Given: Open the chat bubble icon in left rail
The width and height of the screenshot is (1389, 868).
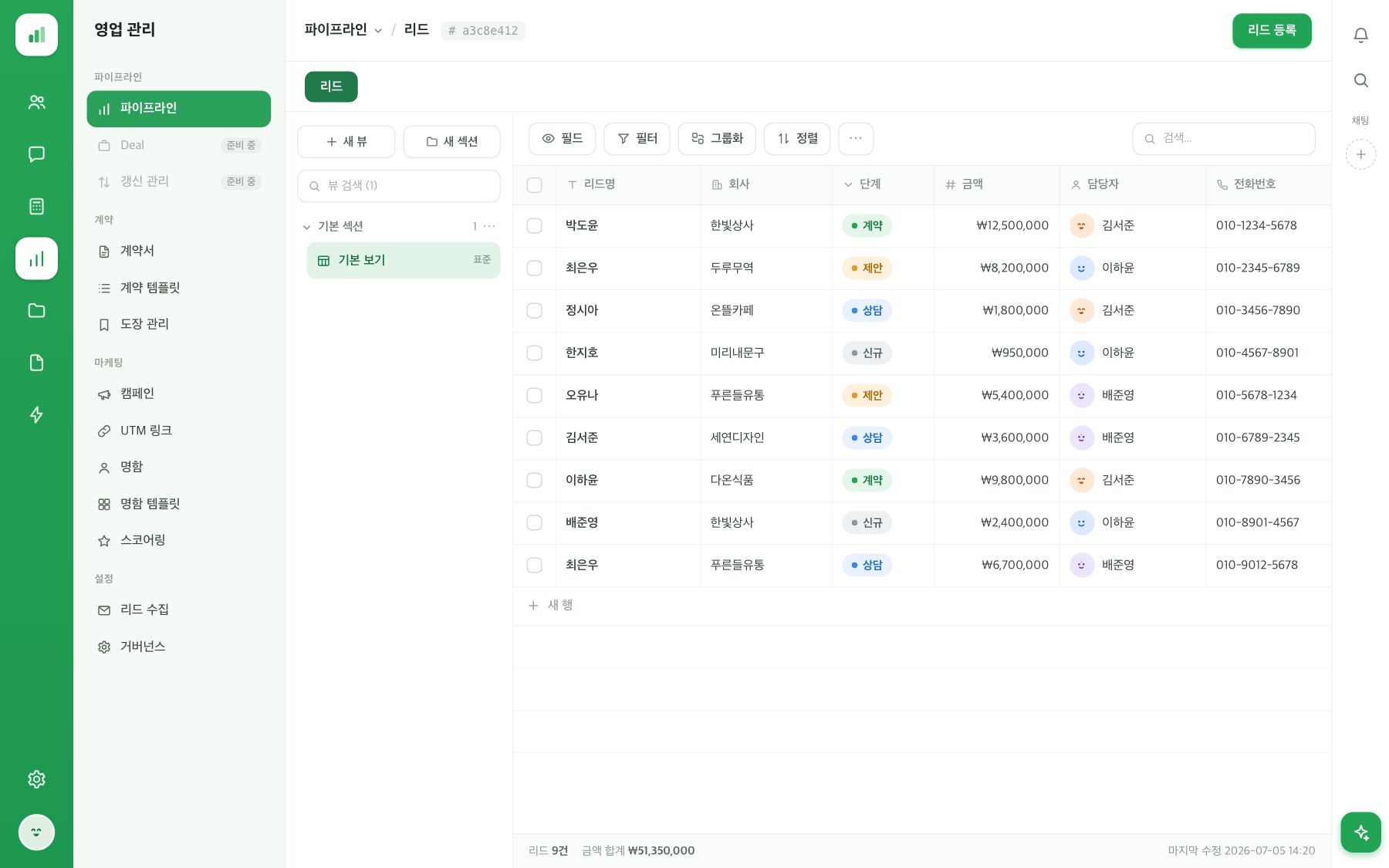Looking at the screenshot, I should coord(36,154).
